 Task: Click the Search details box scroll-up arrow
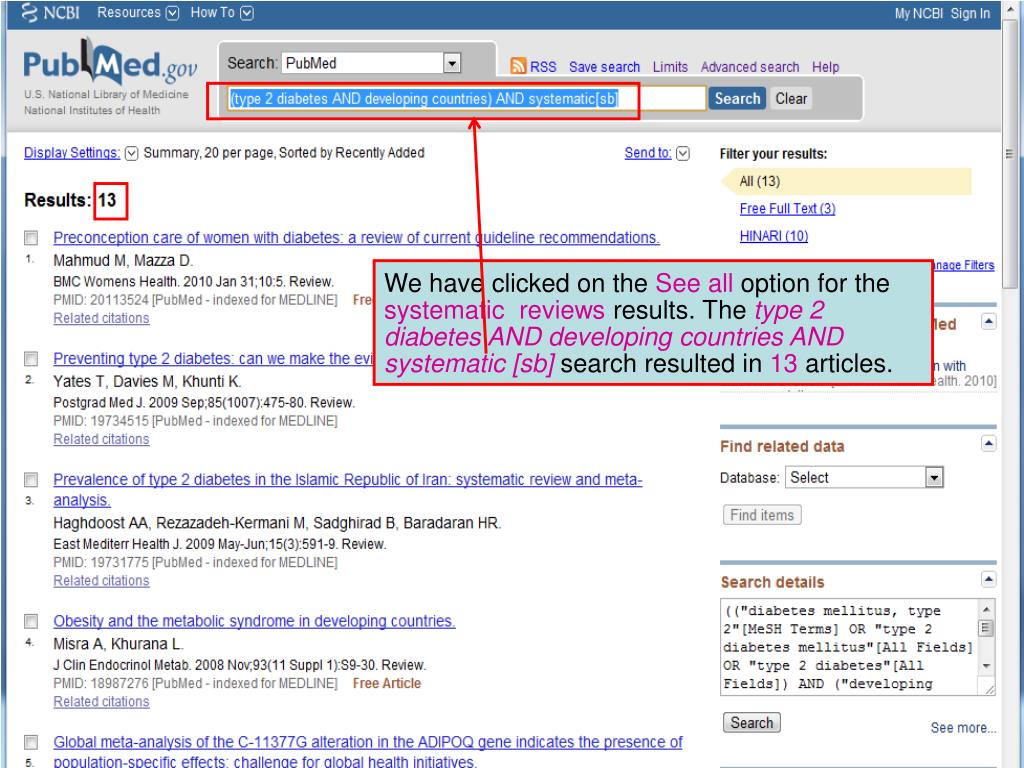(x=986, y=609)
